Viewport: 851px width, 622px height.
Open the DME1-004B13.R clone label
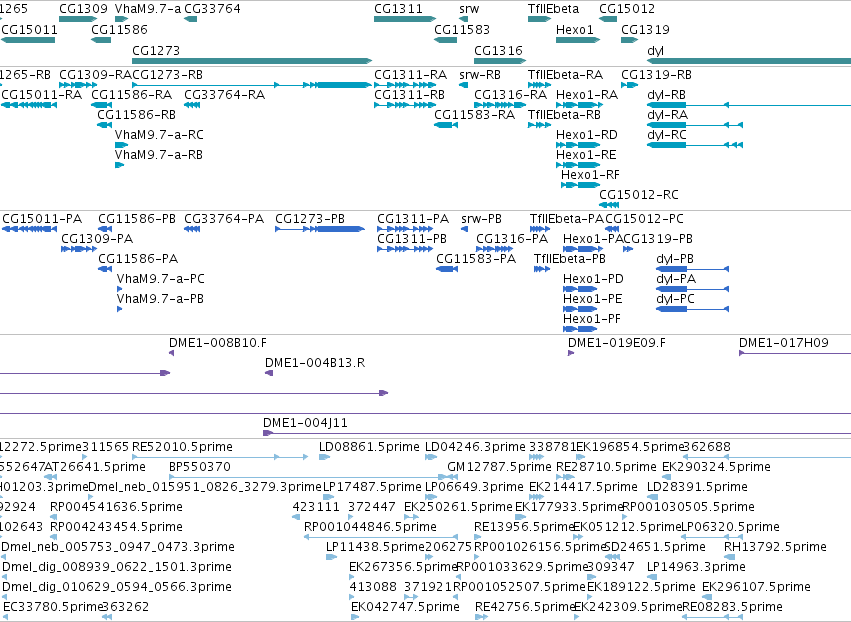click(315, 363)
